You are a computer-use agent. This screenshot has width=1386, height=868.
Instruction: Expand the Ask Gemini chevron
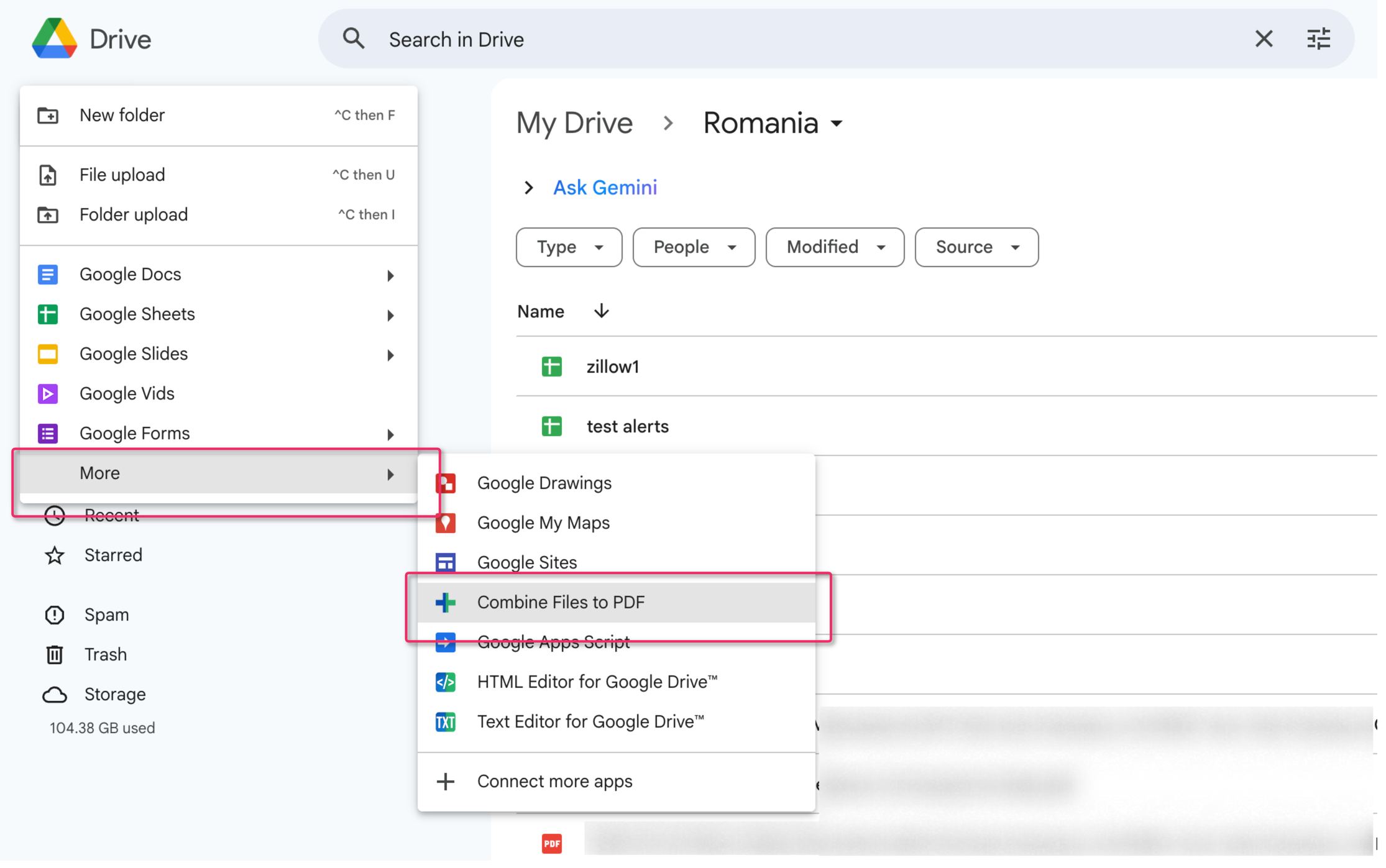click(x=529, y=188)
